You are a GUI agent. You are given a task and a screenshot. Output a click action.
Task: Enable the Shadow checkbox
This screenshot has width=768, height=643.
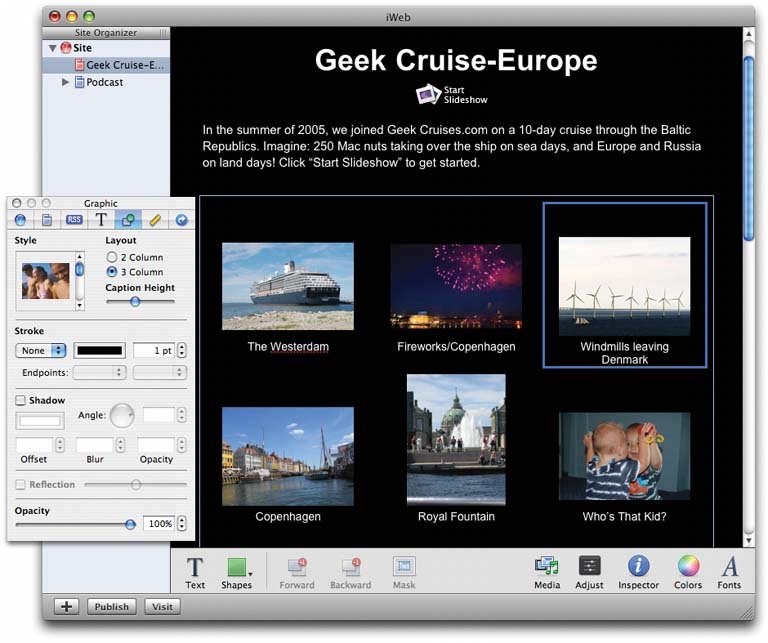click(20, 400)
